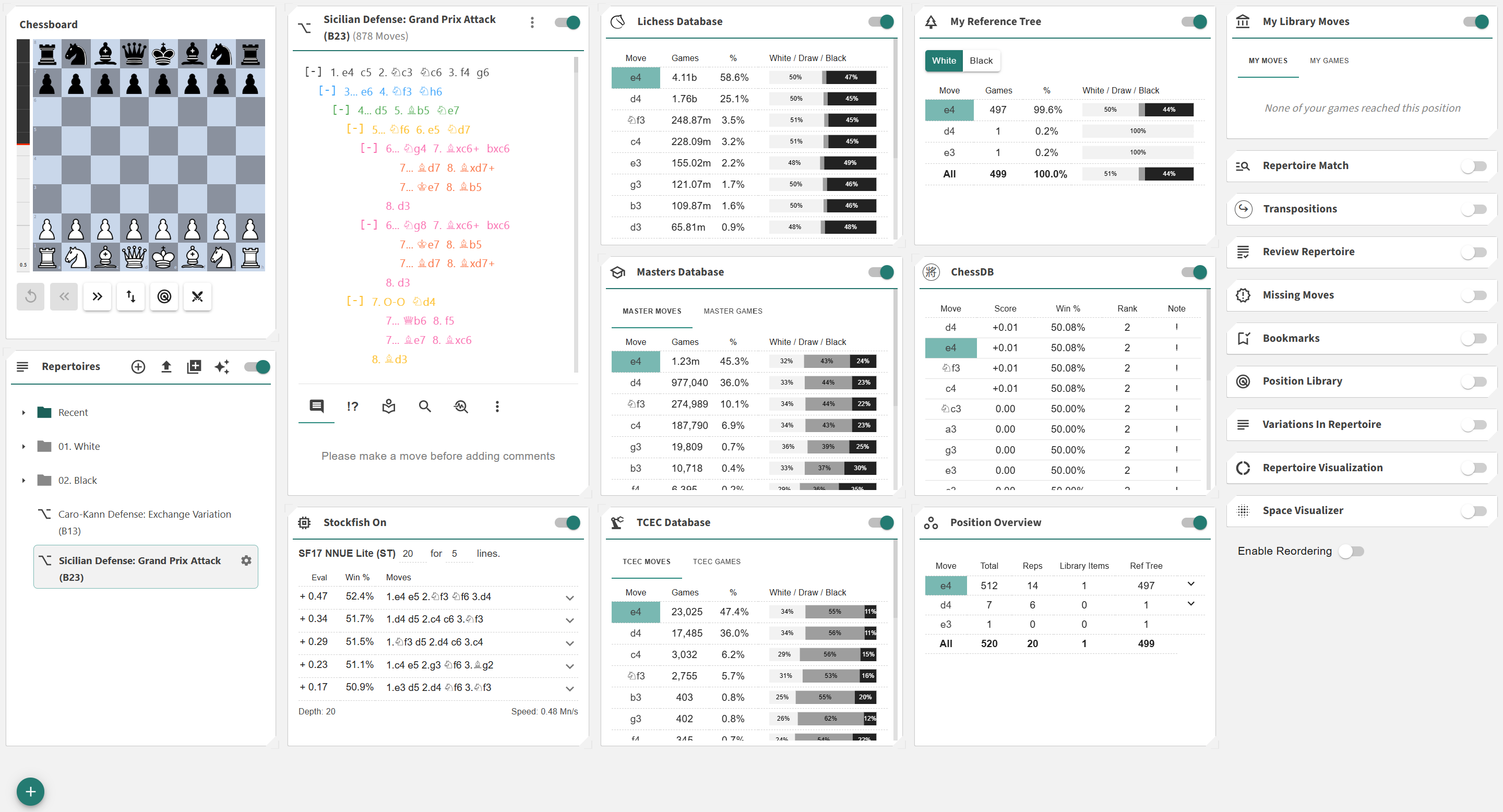
Task: Expand the e4 row in Position Overview
Action: pos(1190,584)
